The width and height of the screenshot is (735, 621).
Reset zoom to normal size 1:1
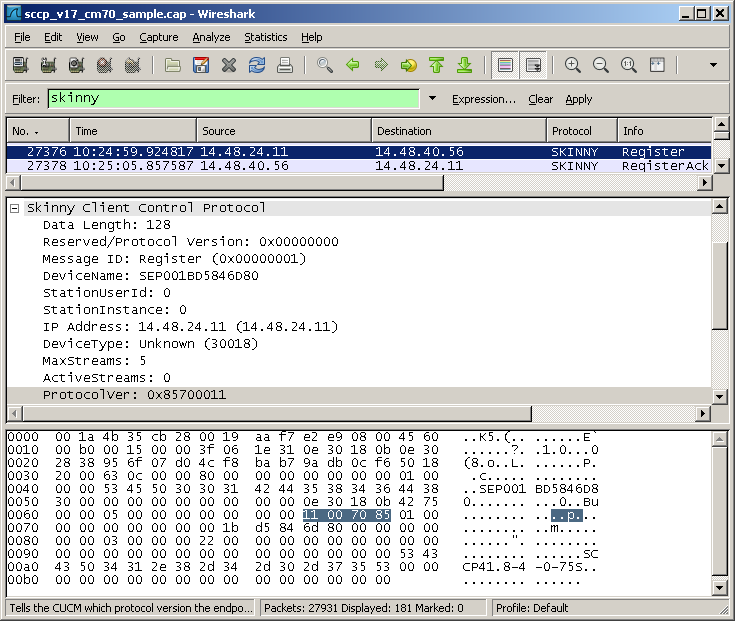point(629,65)
